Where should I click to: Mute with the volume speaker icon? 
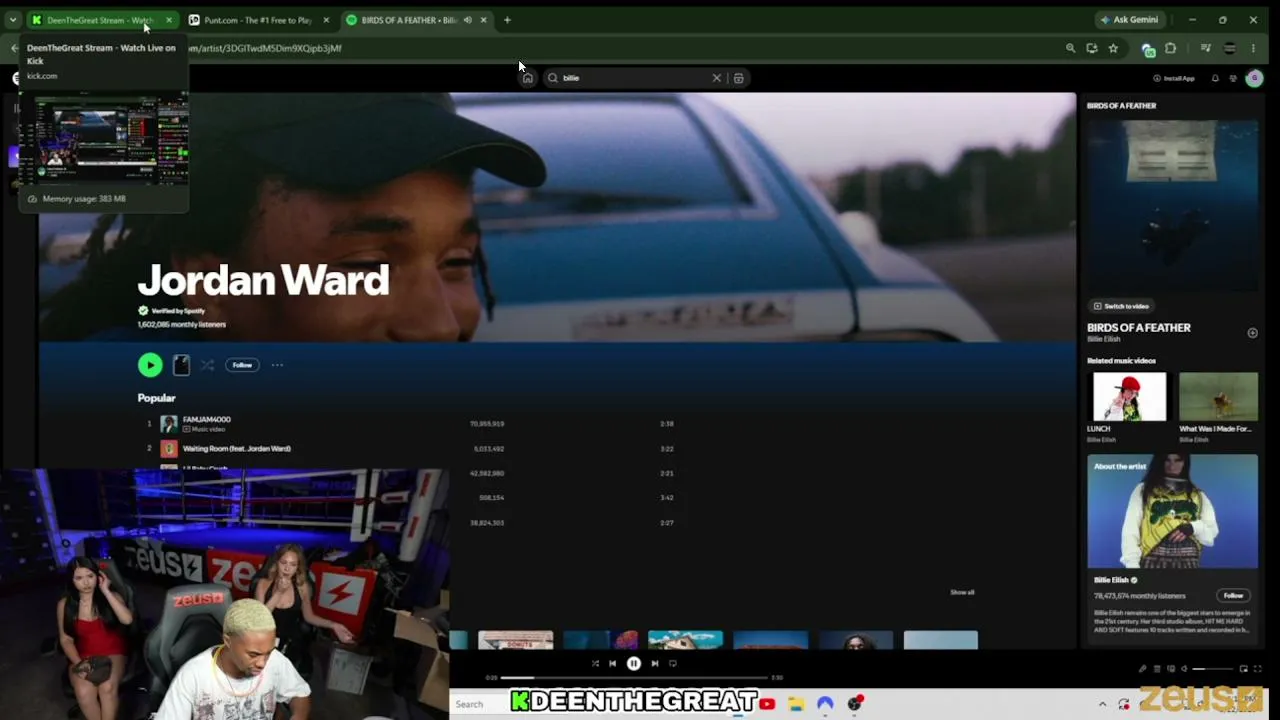[1184, 669]
